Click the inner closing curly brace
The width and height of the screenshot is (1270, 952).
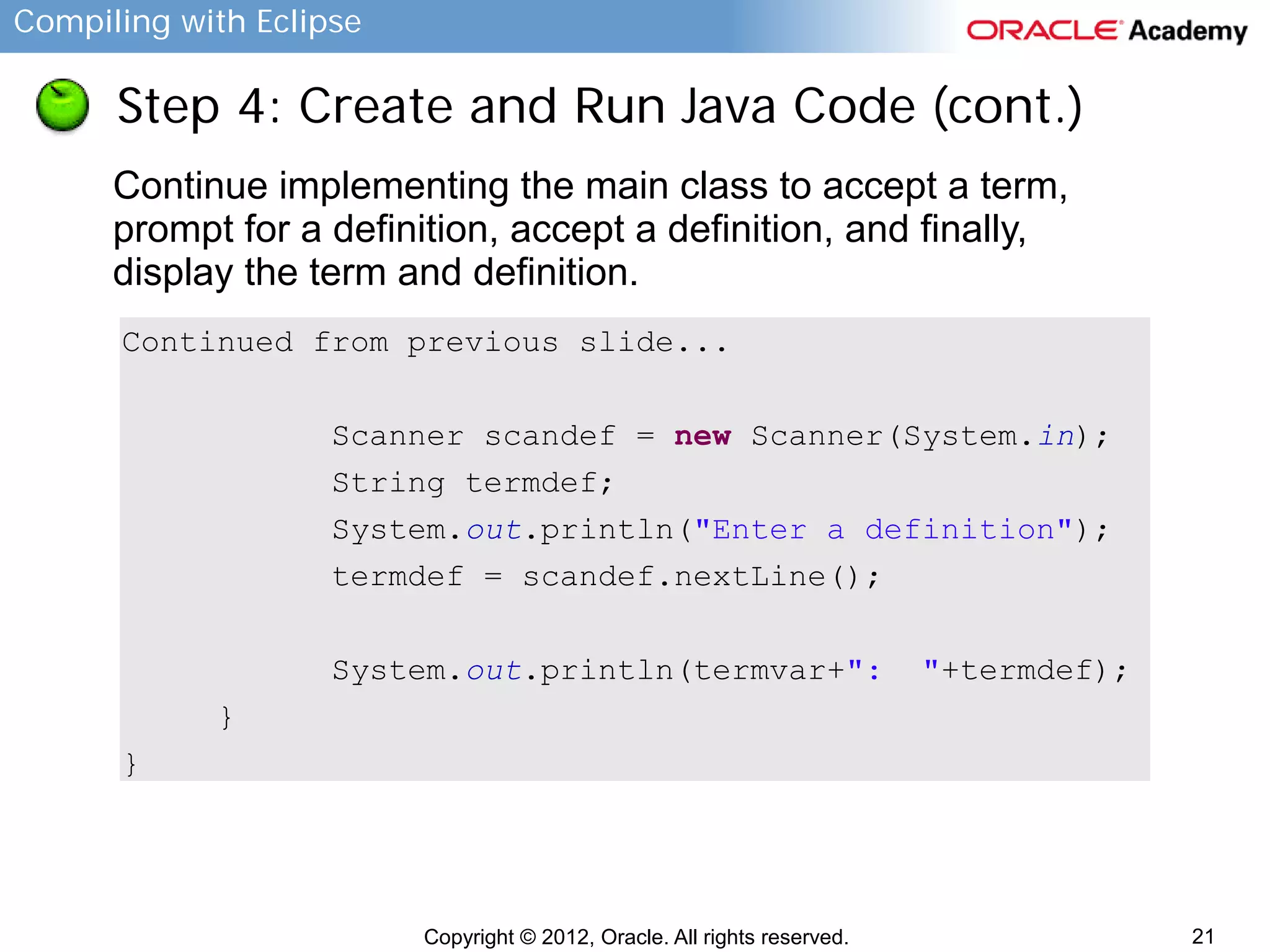tap(226, 718)
